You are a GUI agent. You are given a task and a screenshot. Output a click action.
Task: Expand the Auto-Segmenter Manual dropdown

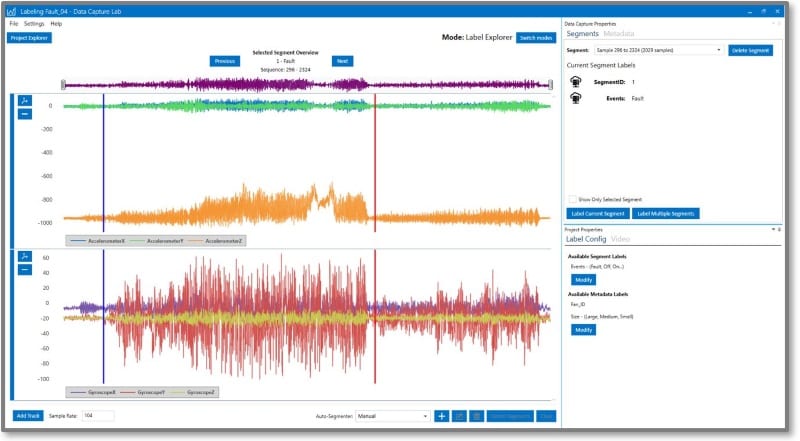point(425,415)
